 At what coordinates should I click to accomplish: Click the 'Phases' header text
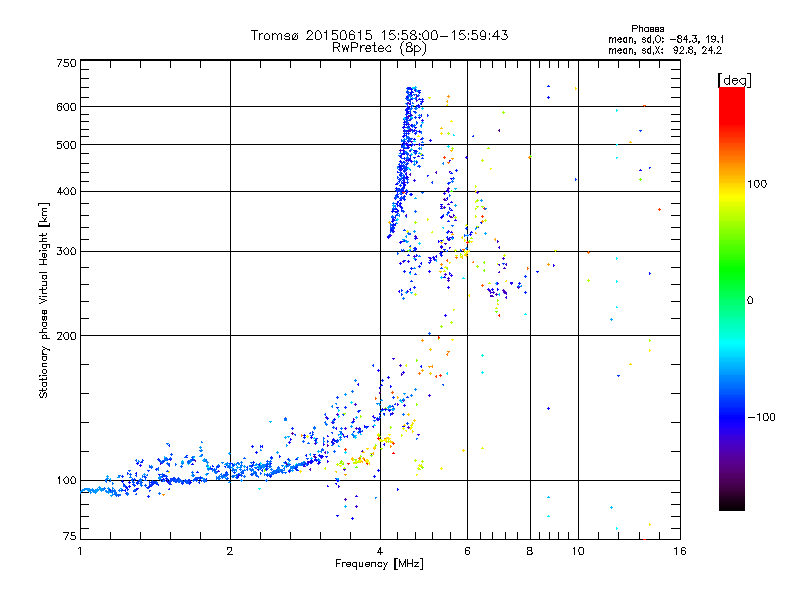click(647, 29)
